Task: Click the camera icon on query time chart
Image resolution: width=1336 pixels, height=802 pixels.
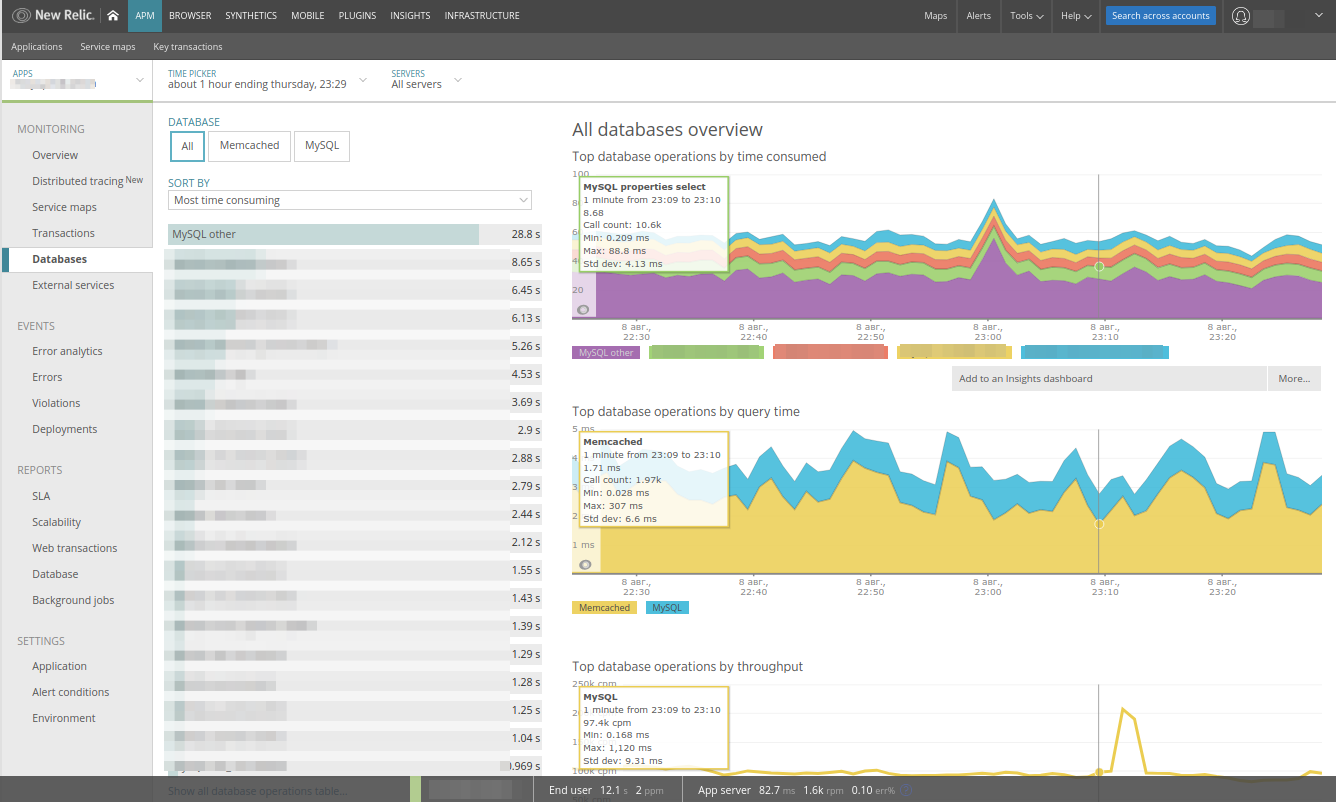Action: point(583,564)
